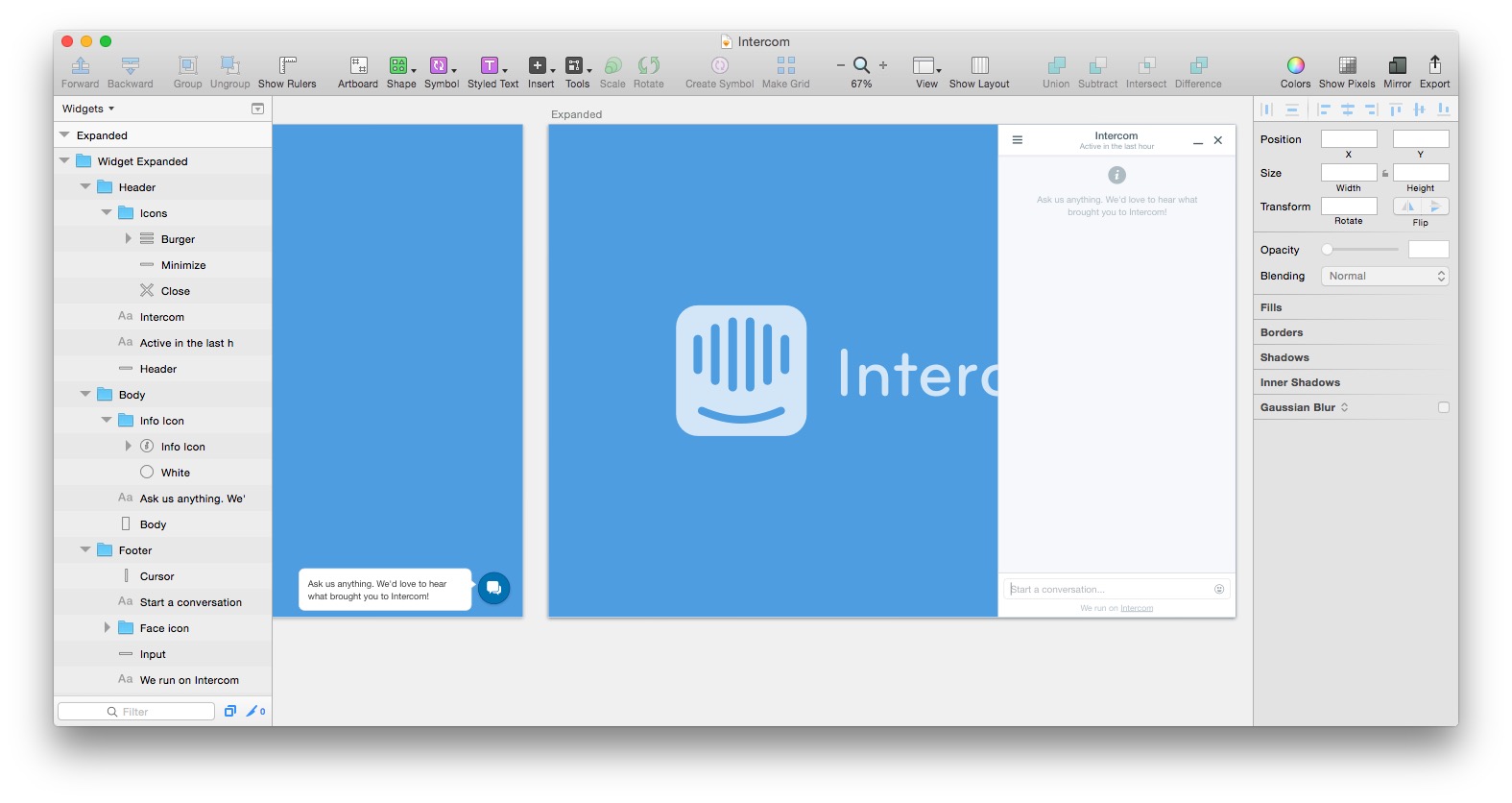Collapse the Body folder group
The width and height of the screenshot is (1512, 803).
pyautogui.click(x=85, y=395)
